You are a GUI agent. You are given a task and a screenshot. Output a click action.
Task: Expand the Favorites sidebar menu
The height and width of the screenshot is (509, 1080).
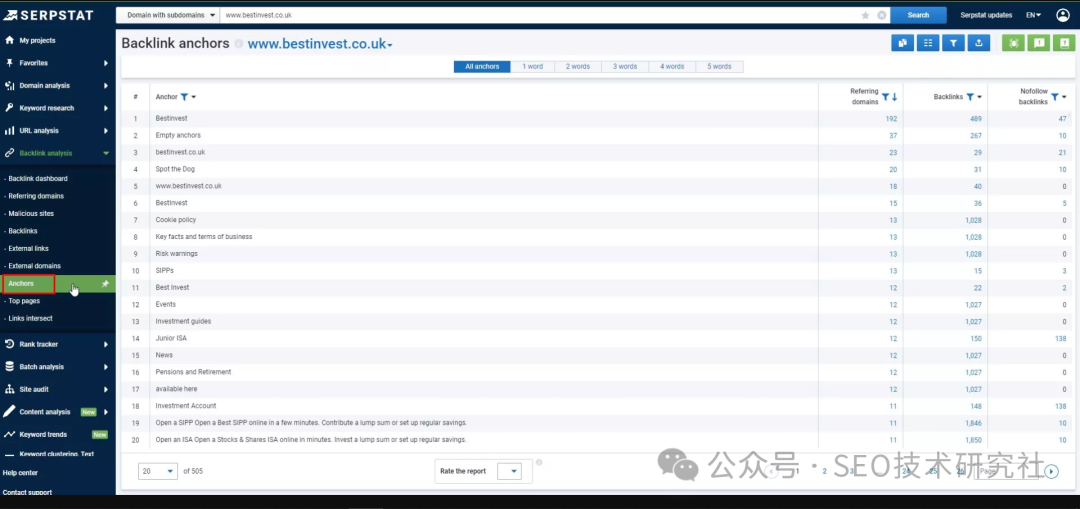(x=105, y=63)
